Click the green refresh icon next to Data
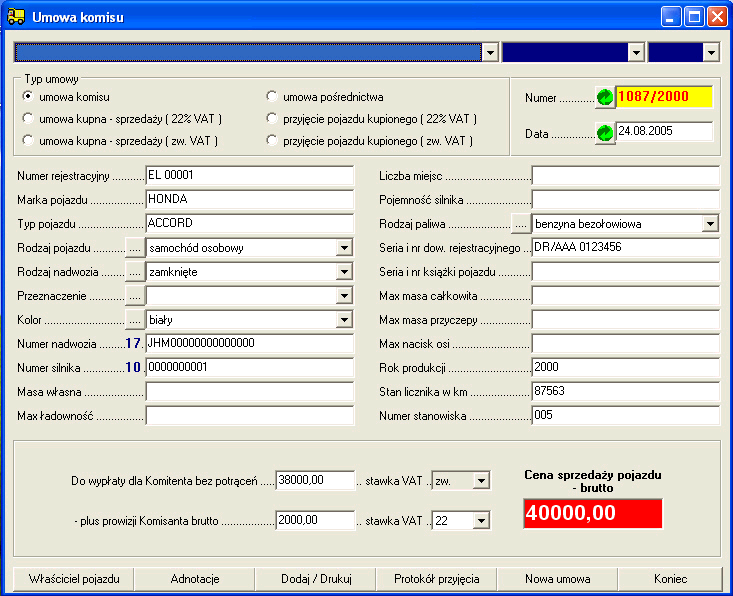This screenshot has width=733, height=596. pos(605,133)
